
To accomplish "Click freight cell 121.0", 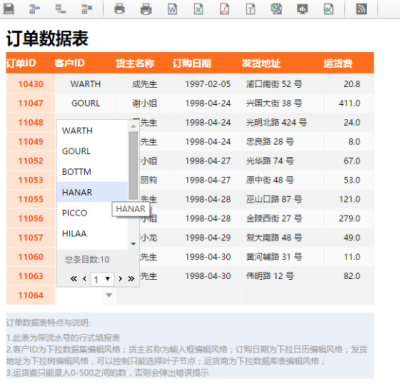I will pos(349,199).
